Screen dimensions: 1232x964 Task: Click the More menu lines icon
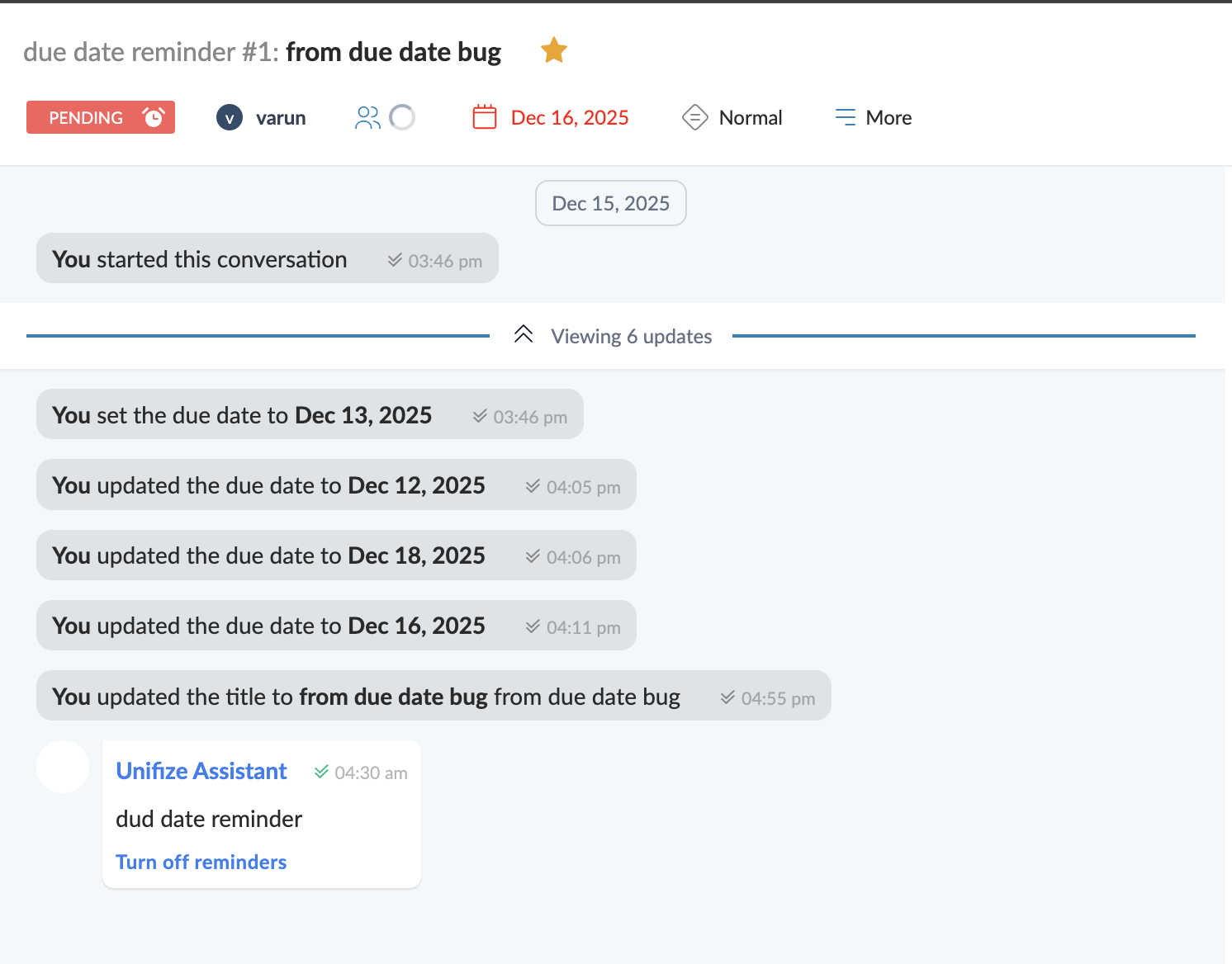[845, 117]
